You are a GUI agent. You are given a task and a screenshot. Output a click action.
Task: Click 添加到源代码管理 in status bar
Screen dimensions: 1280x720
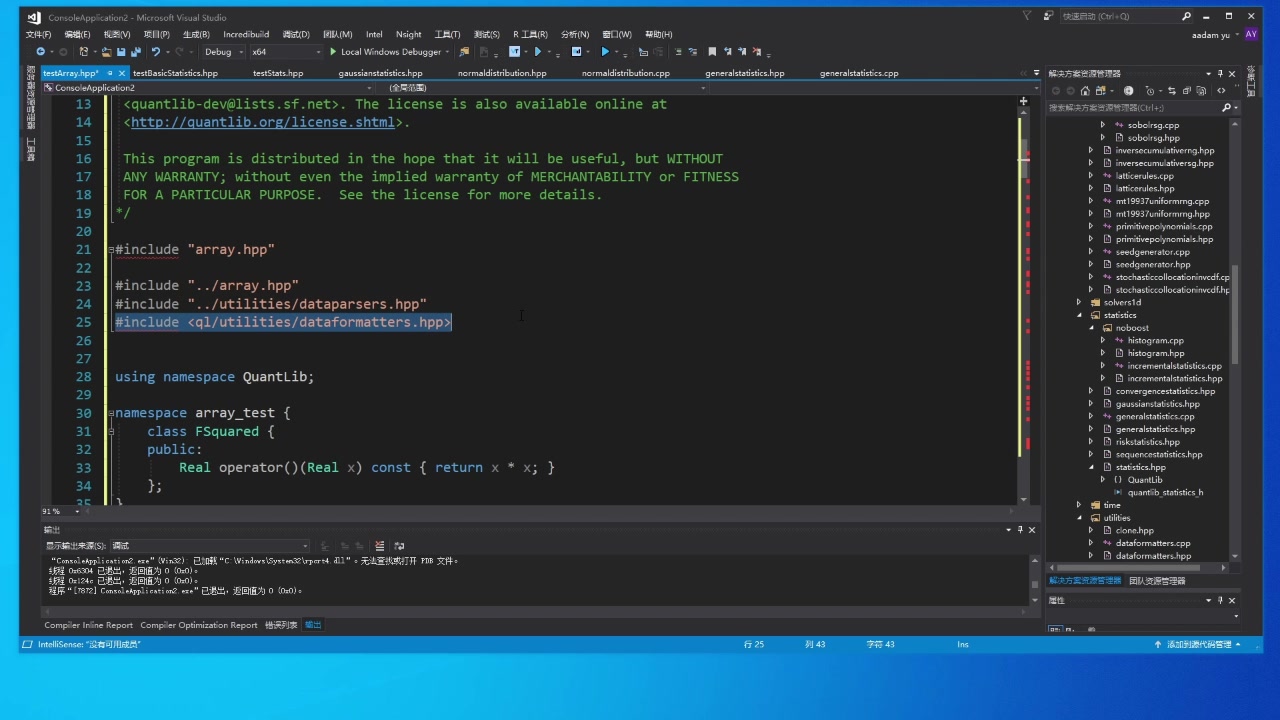[1199, 645]
